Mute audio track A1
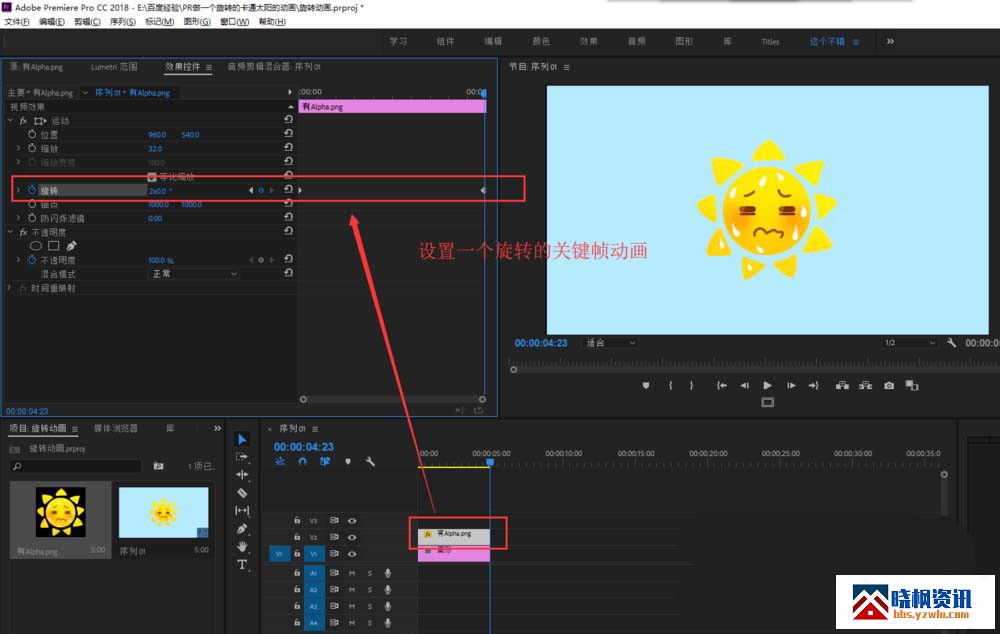 [351, 573]
